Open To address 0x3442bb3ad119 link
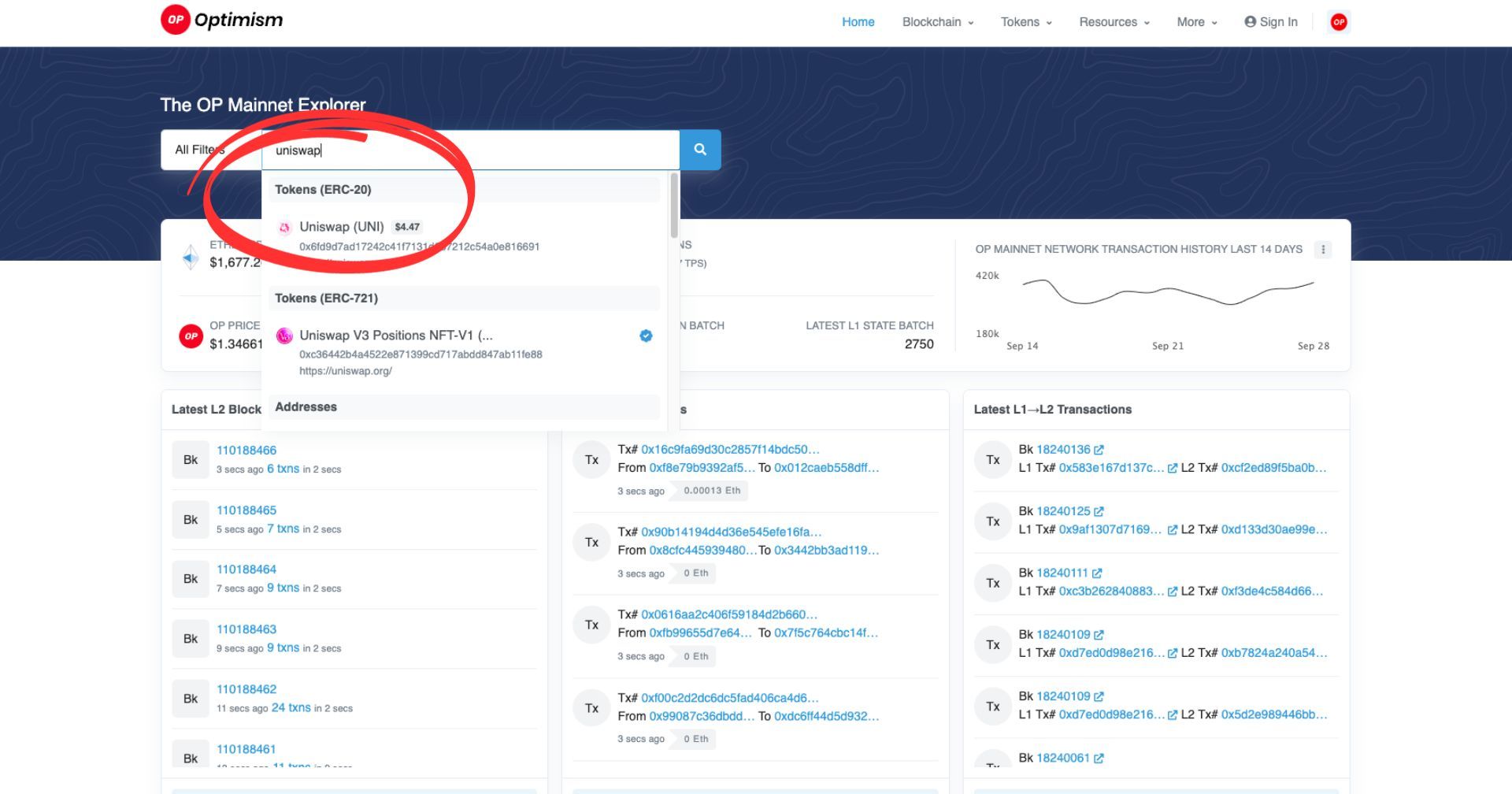This screenshot has width=1512, height=794. coord(826,551)
